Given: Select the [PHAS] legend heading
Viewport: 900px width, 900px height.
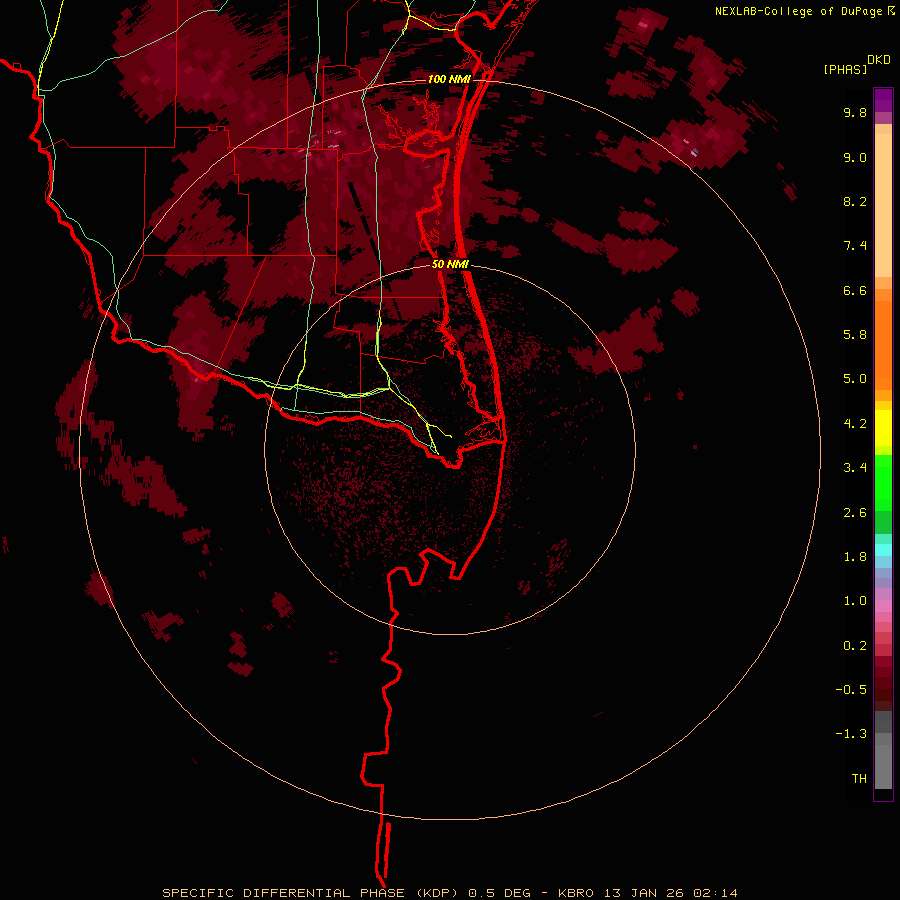Looking at the screenshot, I should click(845, 70).
